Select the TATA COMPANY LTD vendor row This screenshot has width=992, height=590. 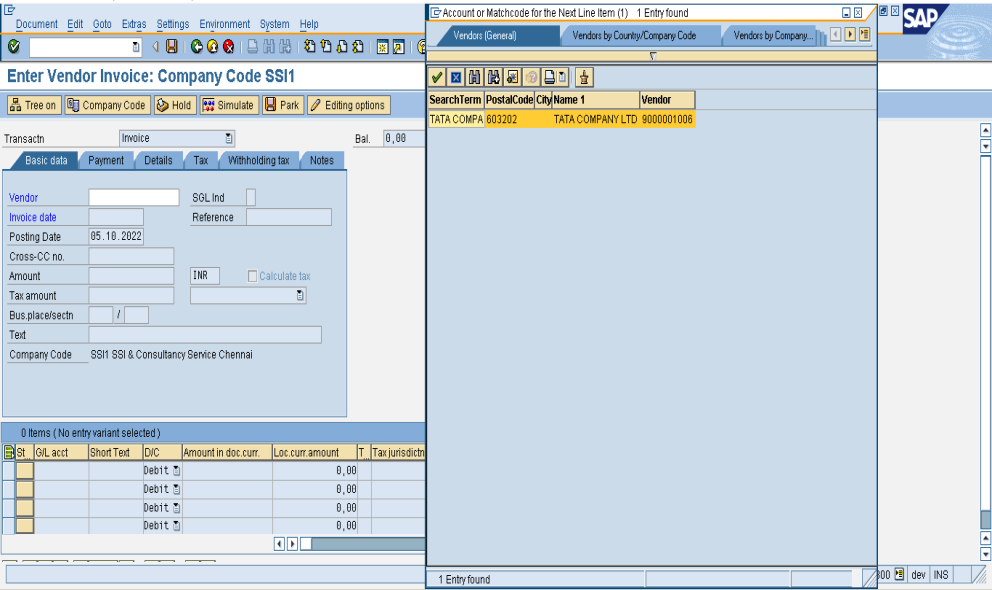(595, 119)
